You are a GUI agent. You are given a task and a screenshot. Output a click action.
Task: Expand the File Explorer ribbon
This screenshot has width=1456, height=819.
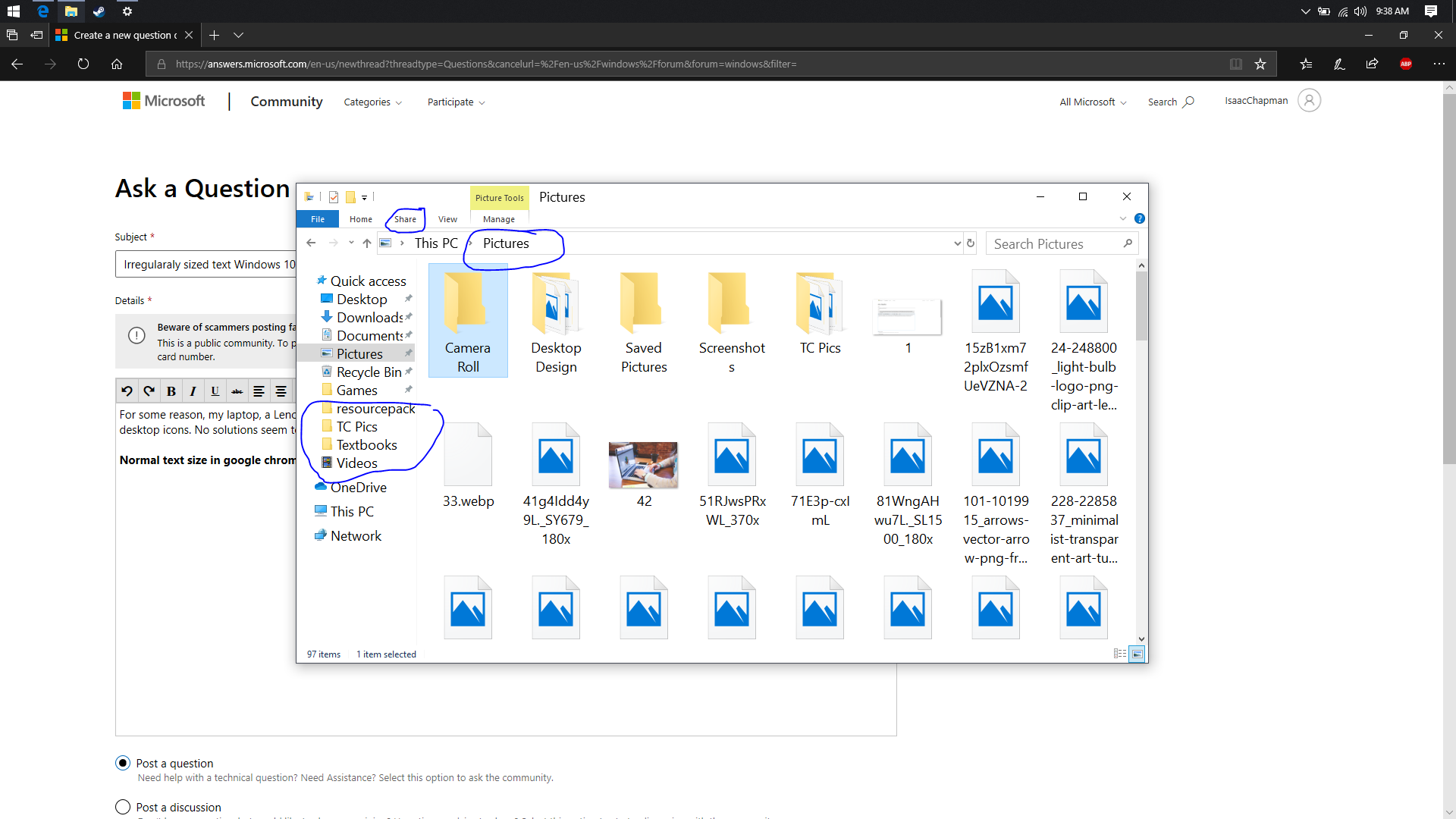1123,218
